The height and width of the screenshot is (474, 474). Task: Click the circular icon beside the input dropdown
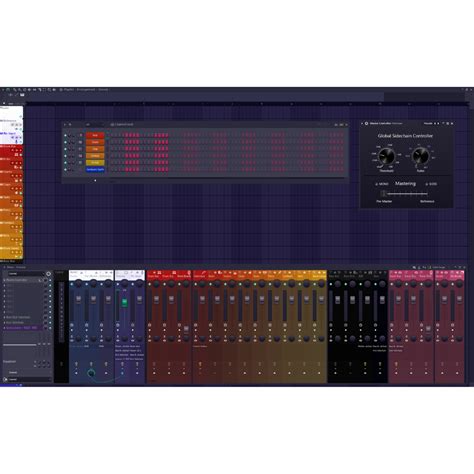click(48, 274)
